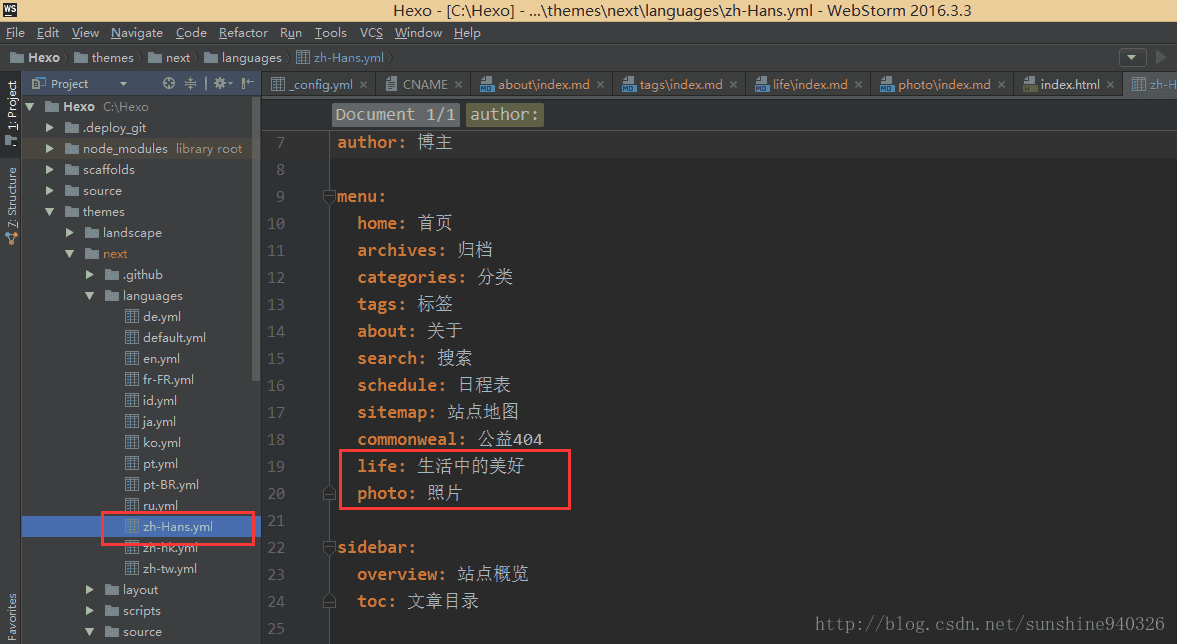Open the Tools menu
Image resolution: width=1177 pixels, height=644 pixels.
tap(330, 33)
